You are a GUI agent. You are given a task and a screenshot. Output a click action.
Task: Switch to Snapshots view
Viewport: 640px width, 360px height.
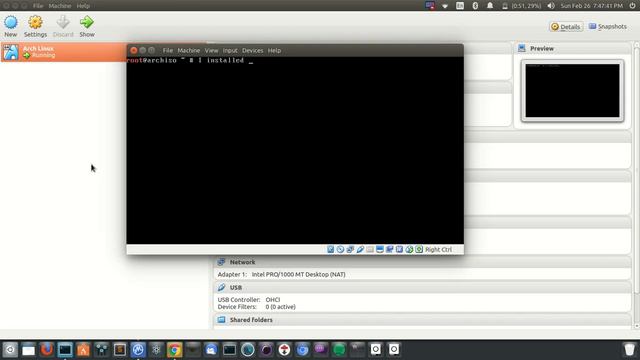(x=607, y=27)
